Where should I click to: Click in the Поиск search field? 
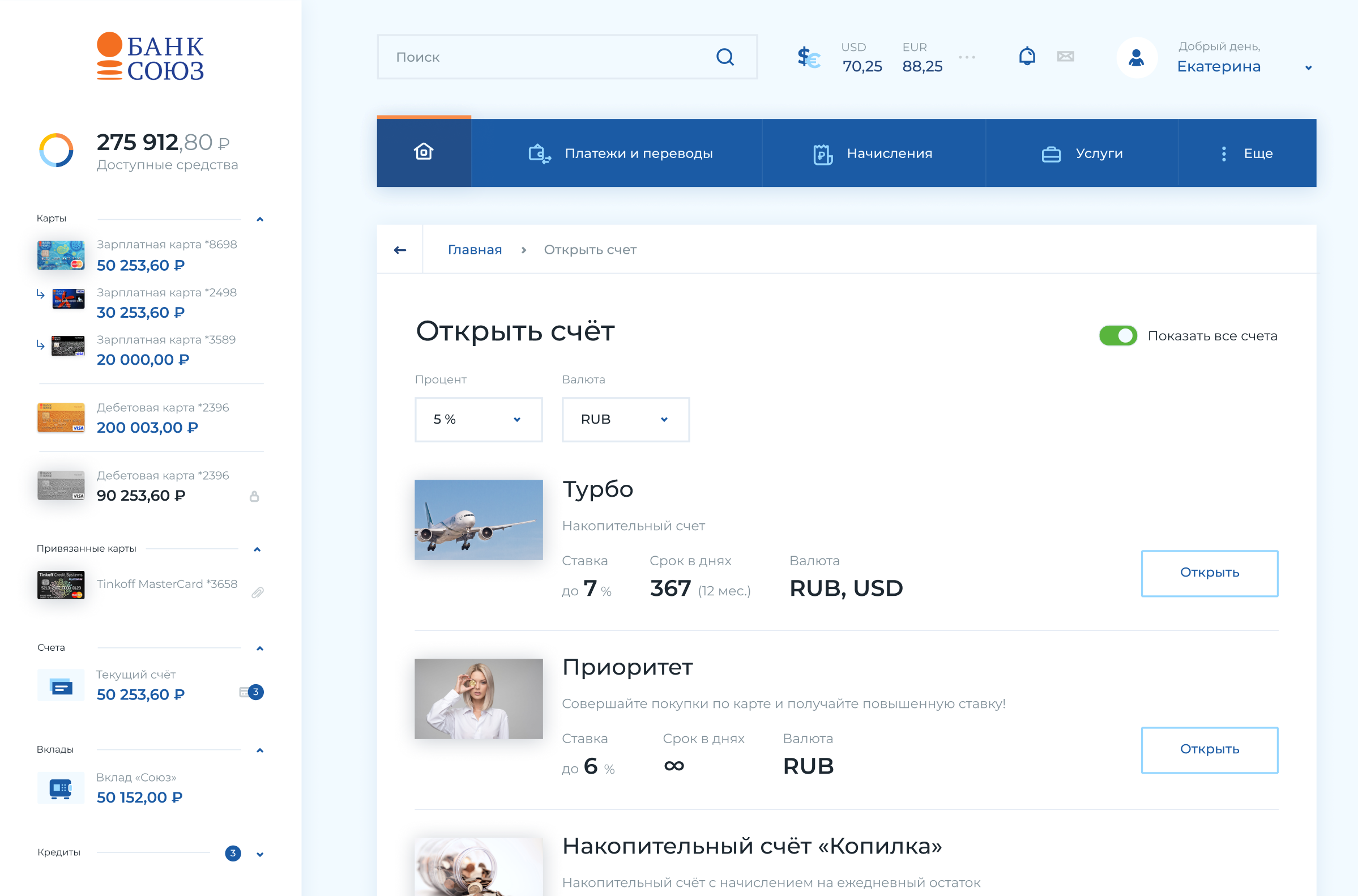coord(567,57)
